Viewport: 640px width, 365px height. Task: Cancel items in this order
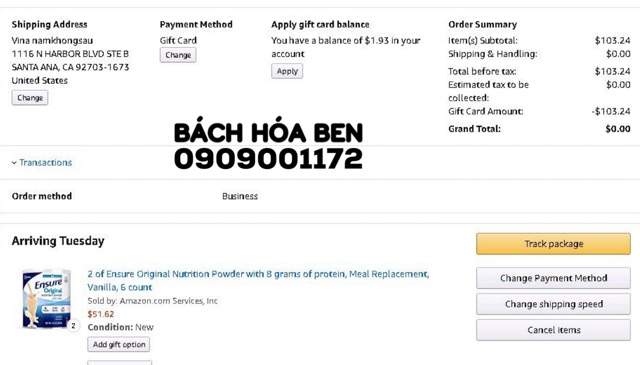pos(553,330)
